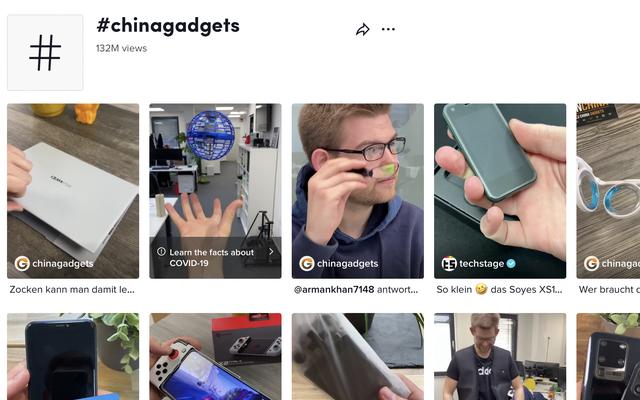
Task: Click the #chinagadgets hashtag title
Action: [168, 25]
